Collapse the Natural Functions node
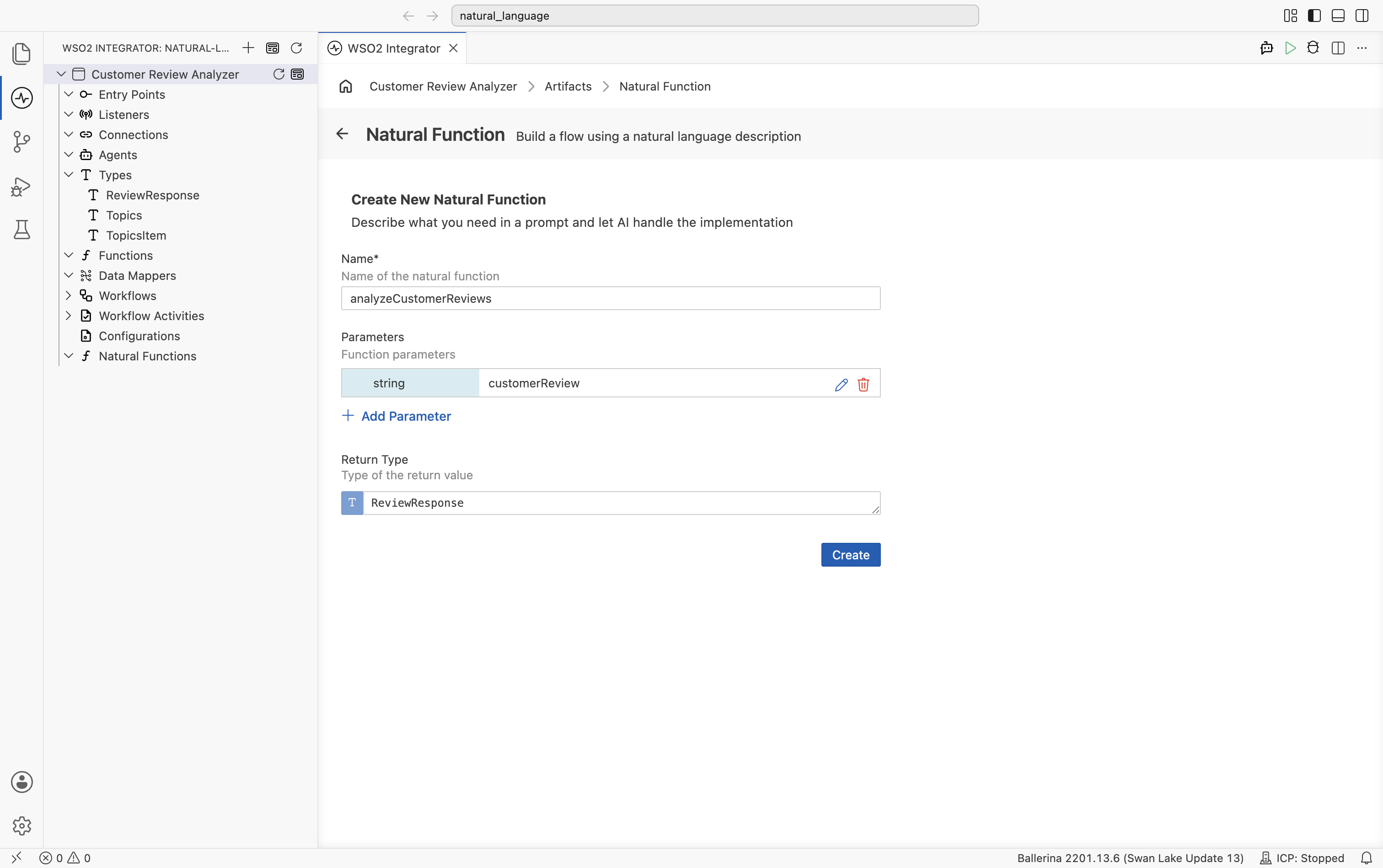 tap(68, 355)
